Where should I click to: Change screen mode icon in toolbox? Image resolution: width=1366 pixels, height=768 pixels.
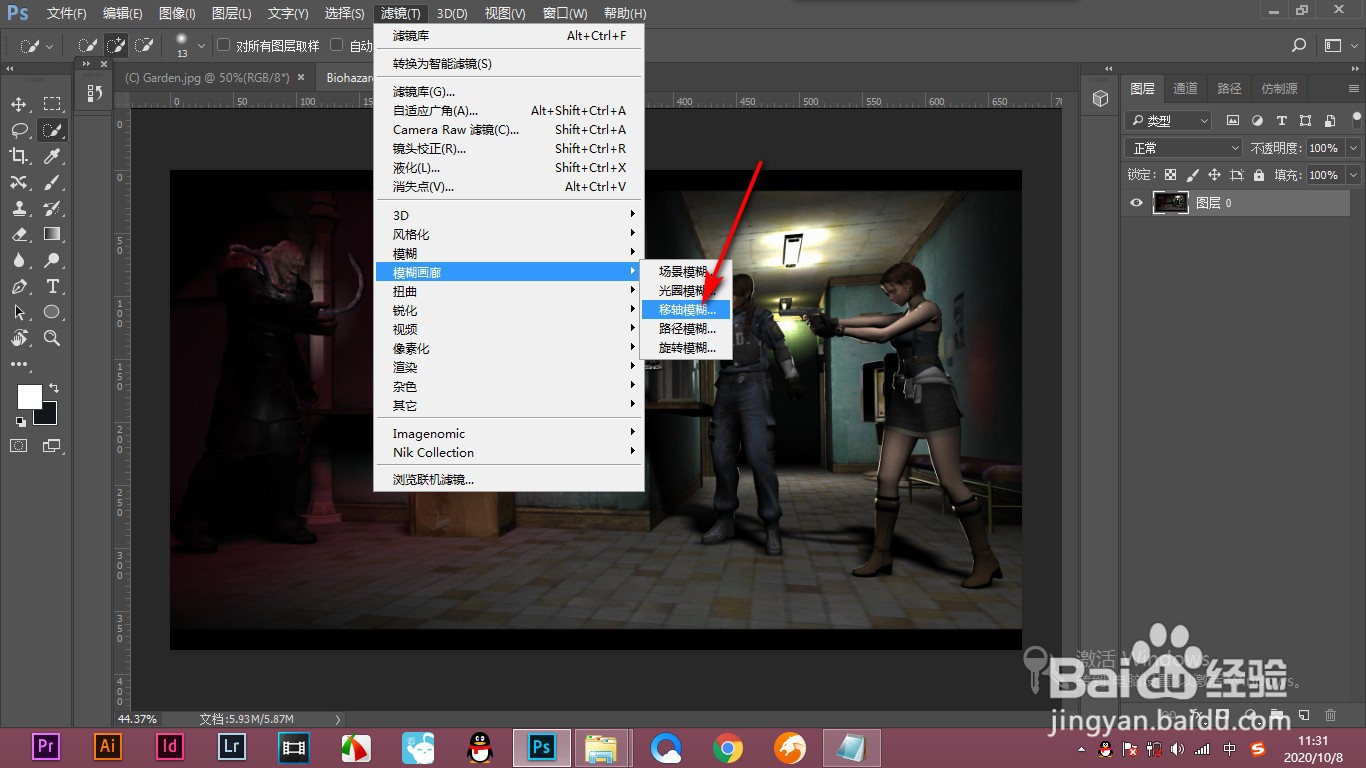tap(51, 445)
